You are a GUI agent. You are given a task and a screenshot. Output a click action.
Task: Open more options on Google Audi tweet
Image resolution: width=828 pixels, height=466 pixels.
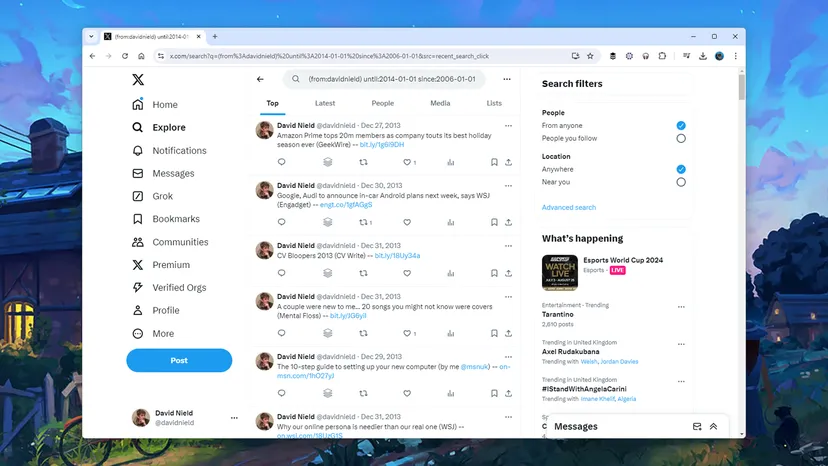(x=509, y=186)
